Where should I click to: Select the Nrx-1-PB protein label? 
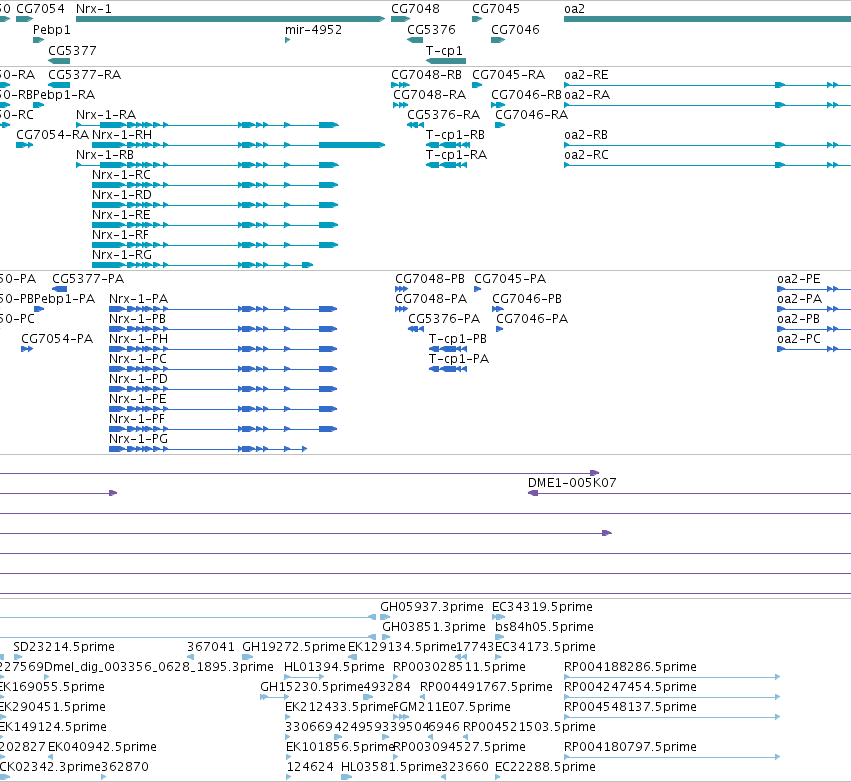[137, 319]
